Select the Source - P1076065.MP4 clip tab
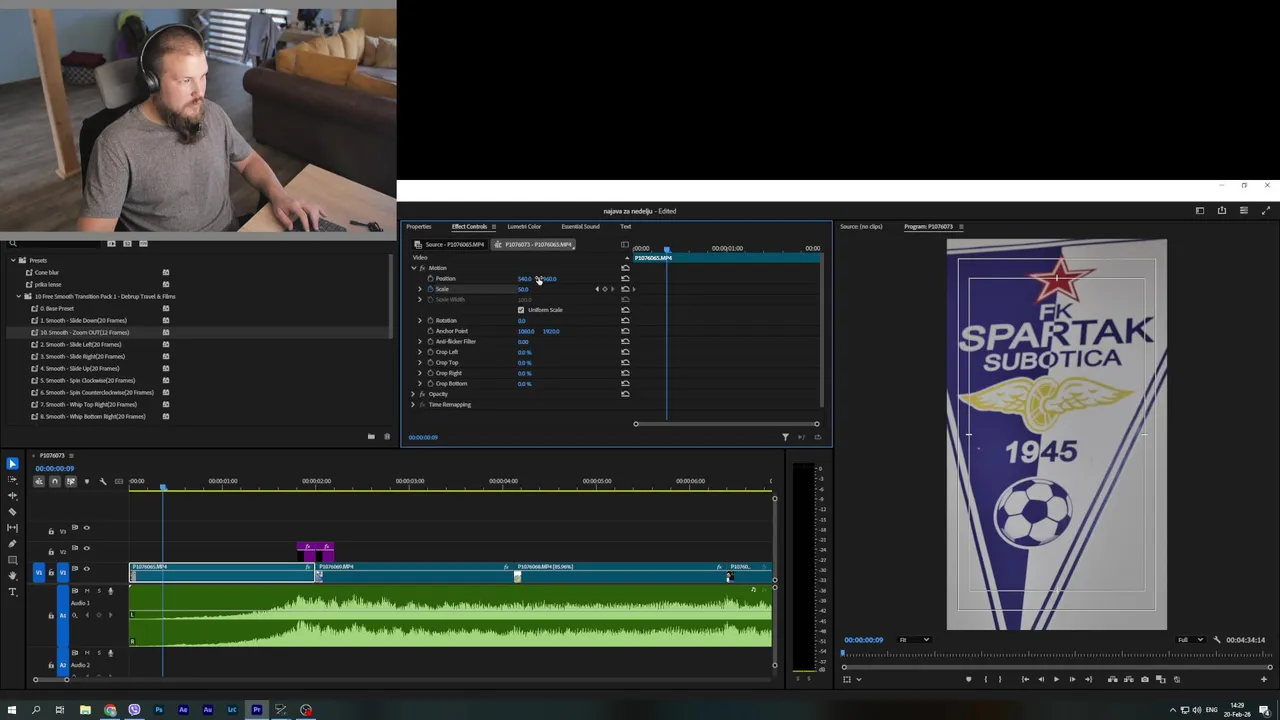This screenshot has height=720, width=1280. click(x=450, y=245)
